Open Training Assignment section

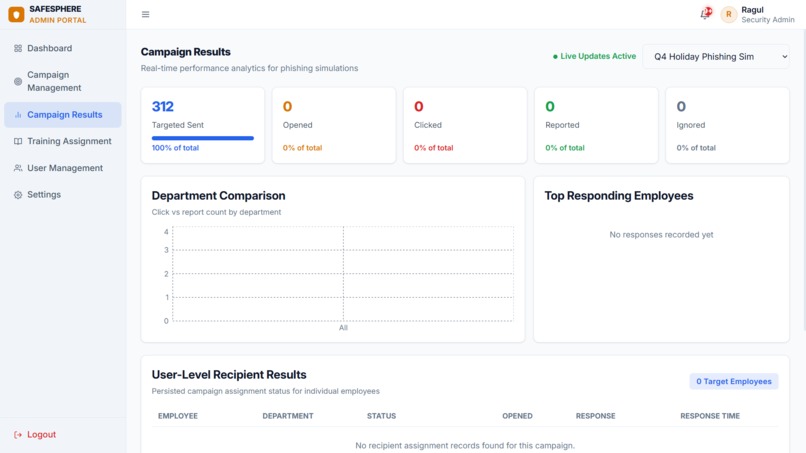click(x=63, y=141)
